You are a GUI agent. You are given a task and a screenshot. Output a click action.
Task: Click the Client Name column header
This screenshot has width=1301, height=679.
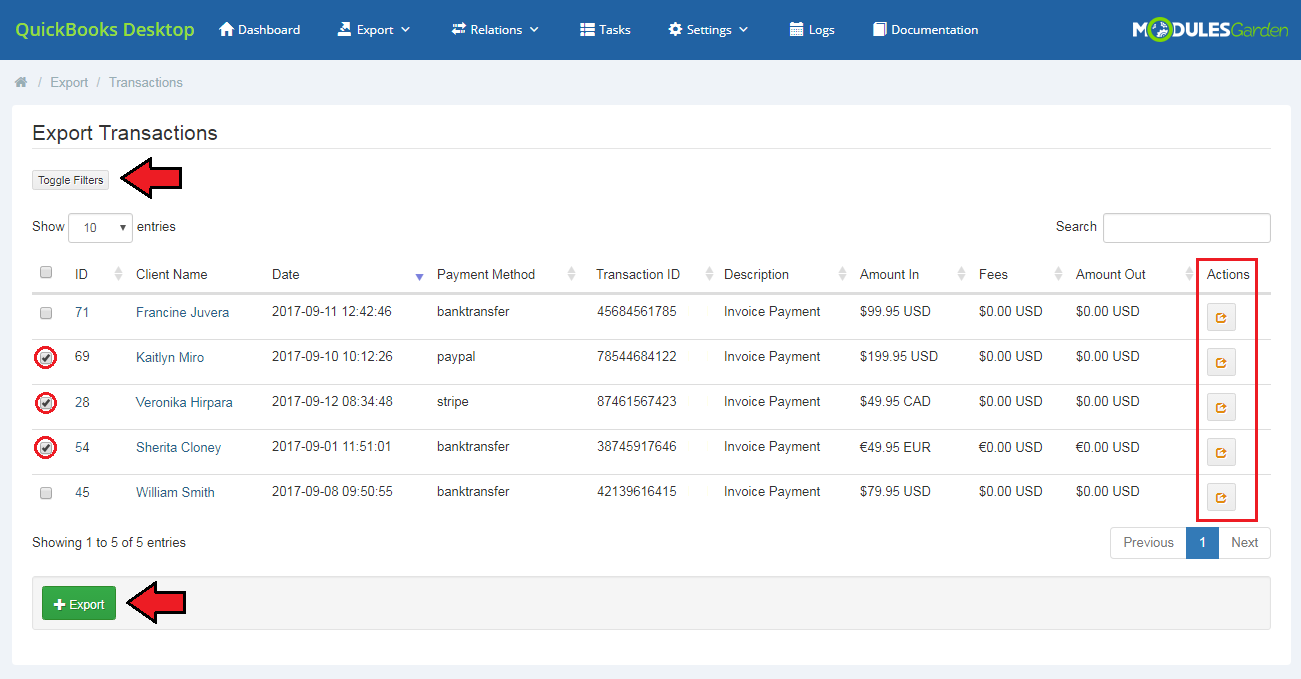click(x=172, y=274)
